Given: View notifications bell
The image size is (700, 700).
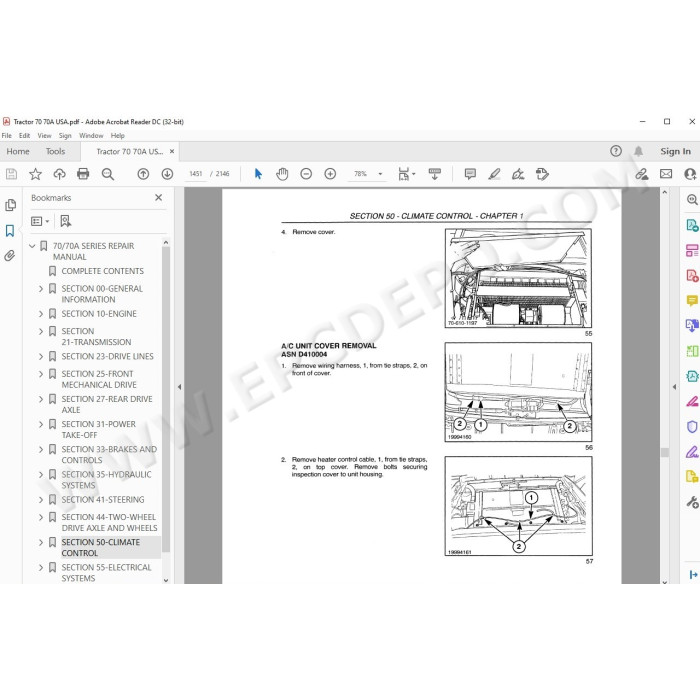Looking at the screenshot, I should (639, 151).
